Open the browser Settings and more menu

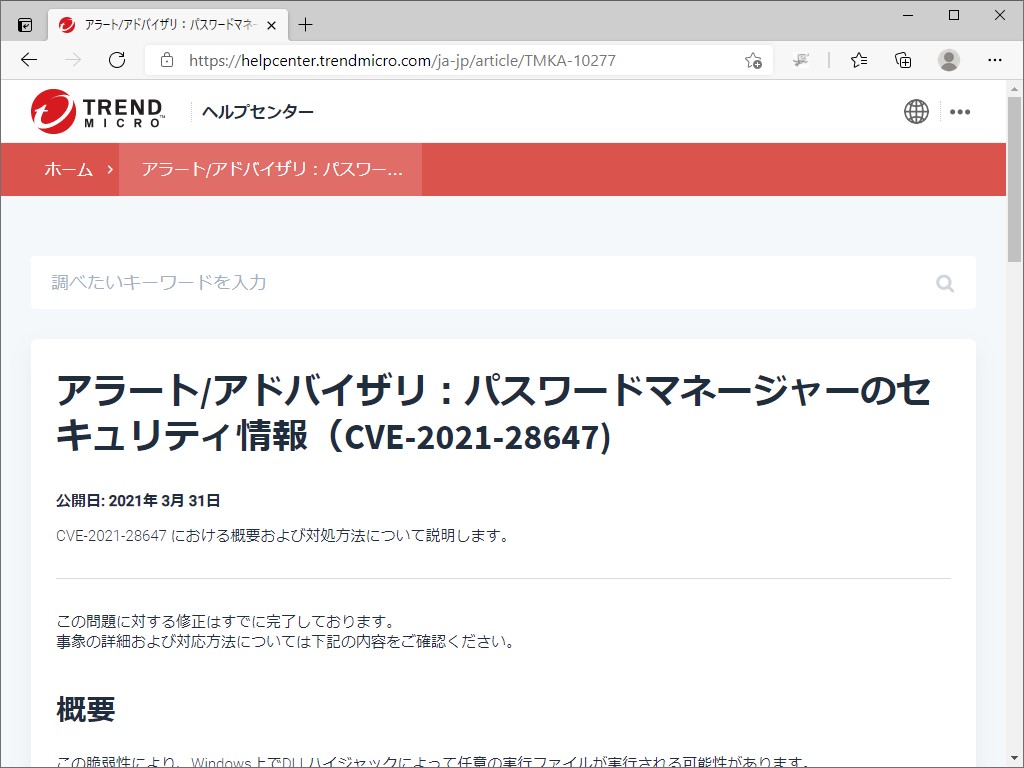pos(996,60)
